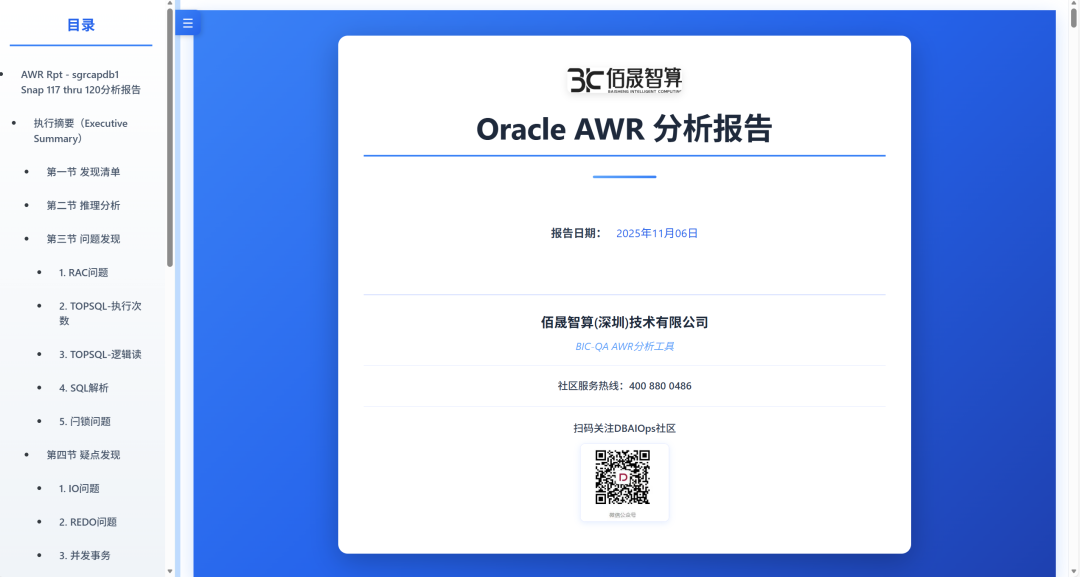This screenshot has height=577, width=1080.
Task: Toggle the sidebar with the hamburger menu icon
Action: (187, 23)
